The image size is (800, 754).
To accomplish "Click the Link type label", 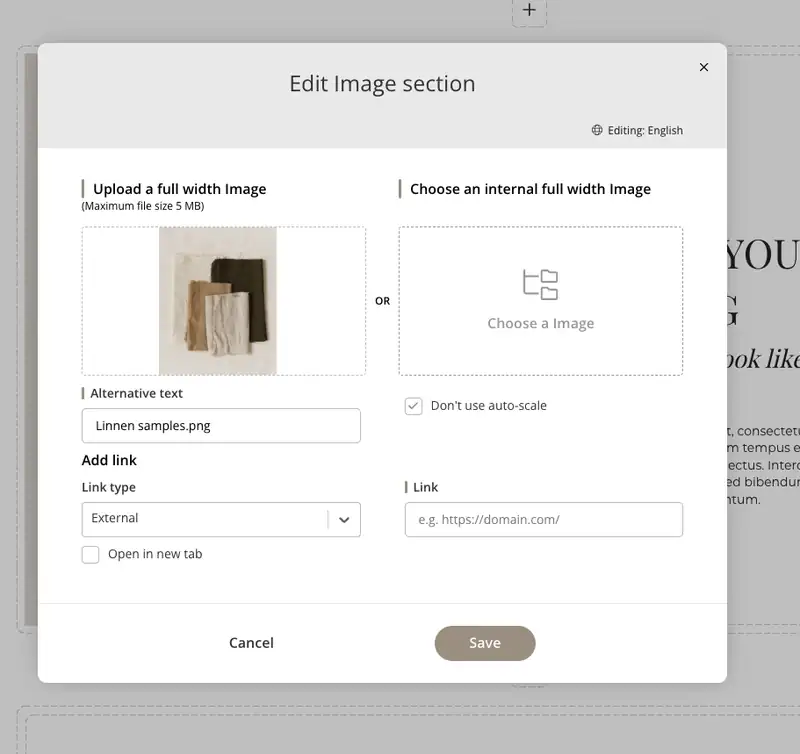I will pos(109,487).
